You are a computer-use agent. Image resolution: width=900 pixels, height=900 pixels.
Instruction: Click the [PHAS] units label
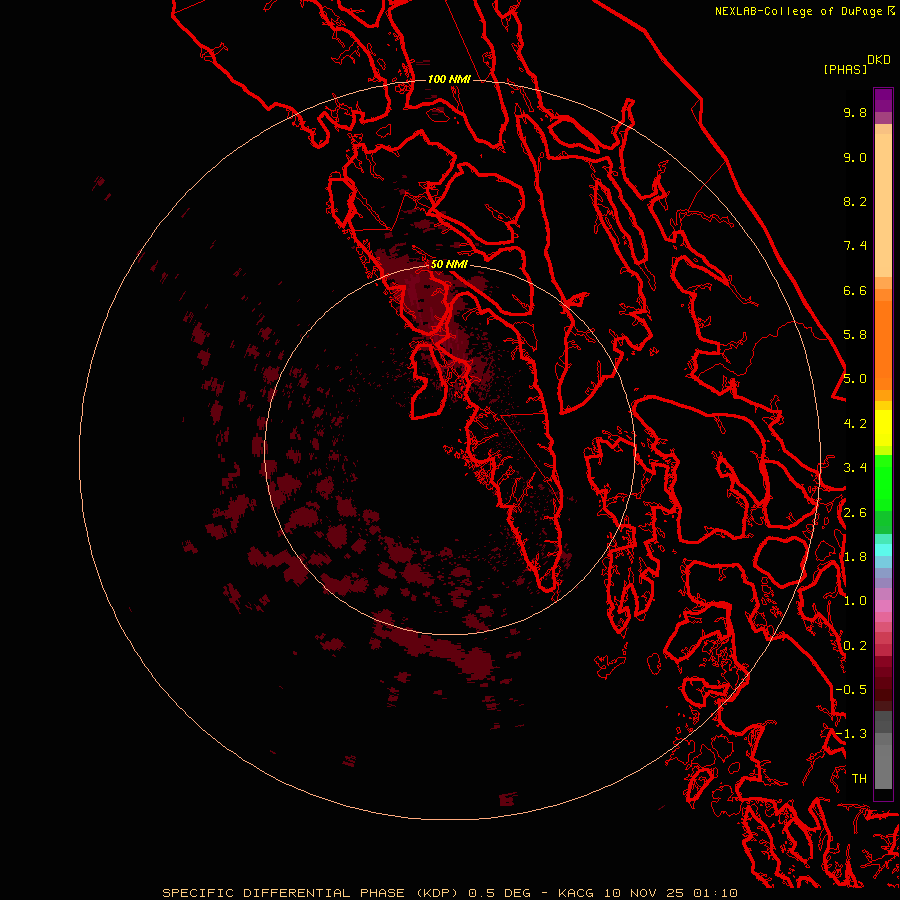pyautogui.click(x=845, y=69)
